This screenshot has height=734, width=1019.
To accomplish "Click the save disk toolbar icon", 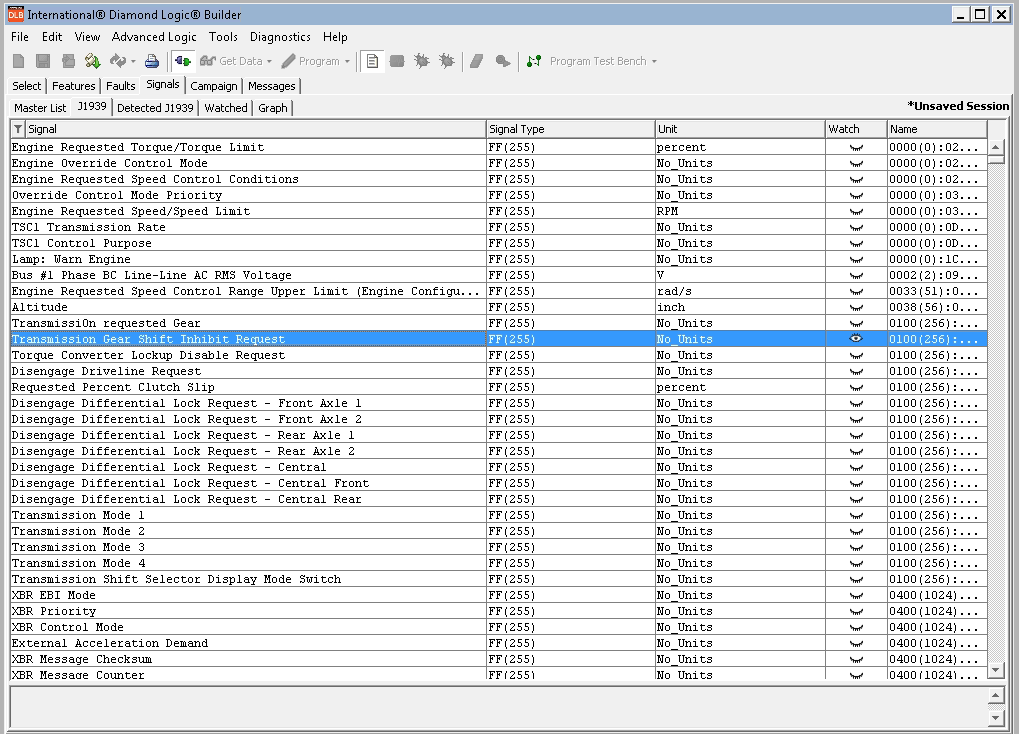I will click(x=43, y=61).
